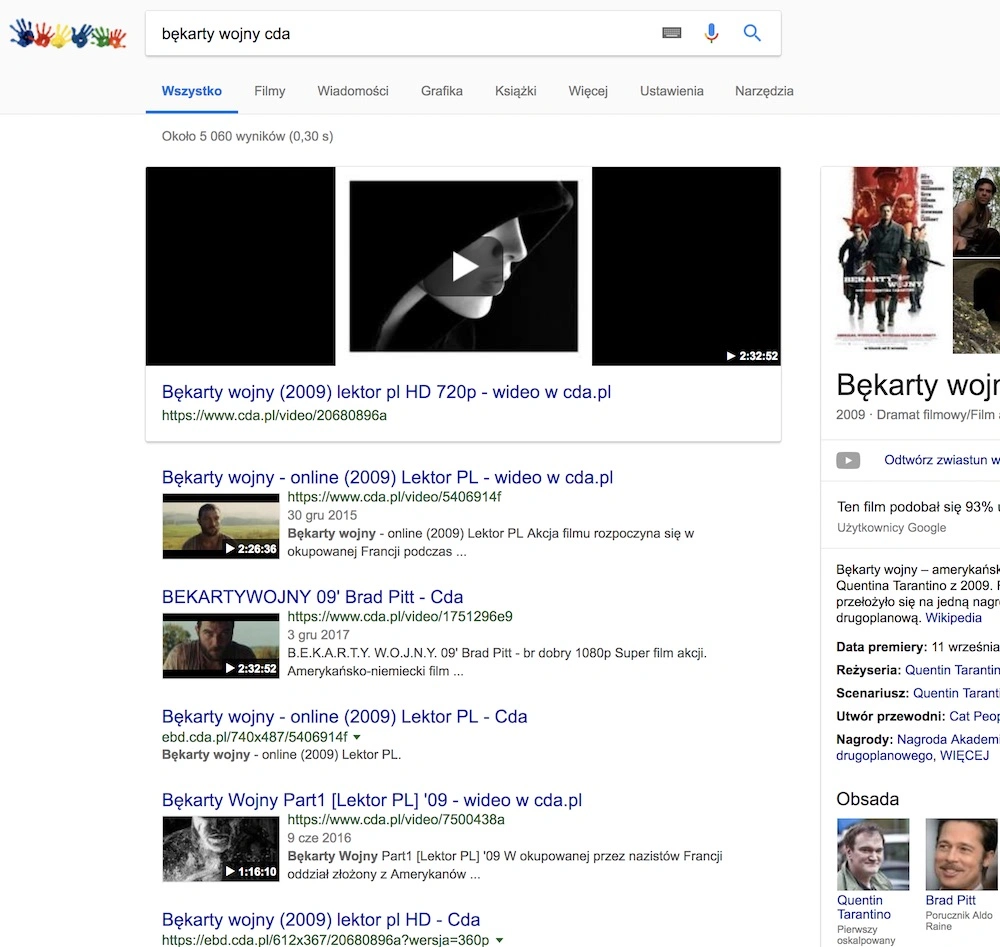Click the 'Ten film podobał się 93%' rating text
This screenshot has height=947, width=1000.
(918, 507)
